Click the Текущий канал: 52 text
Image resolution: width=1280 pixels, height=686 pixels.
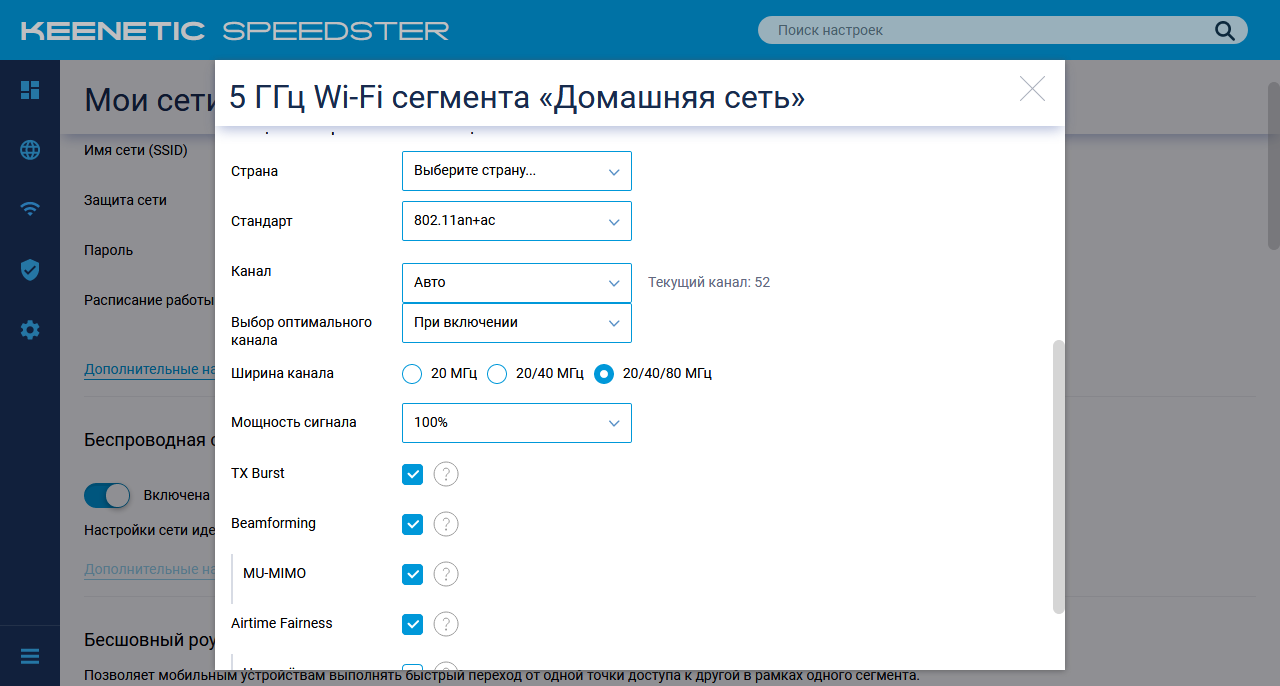point(709,283)
